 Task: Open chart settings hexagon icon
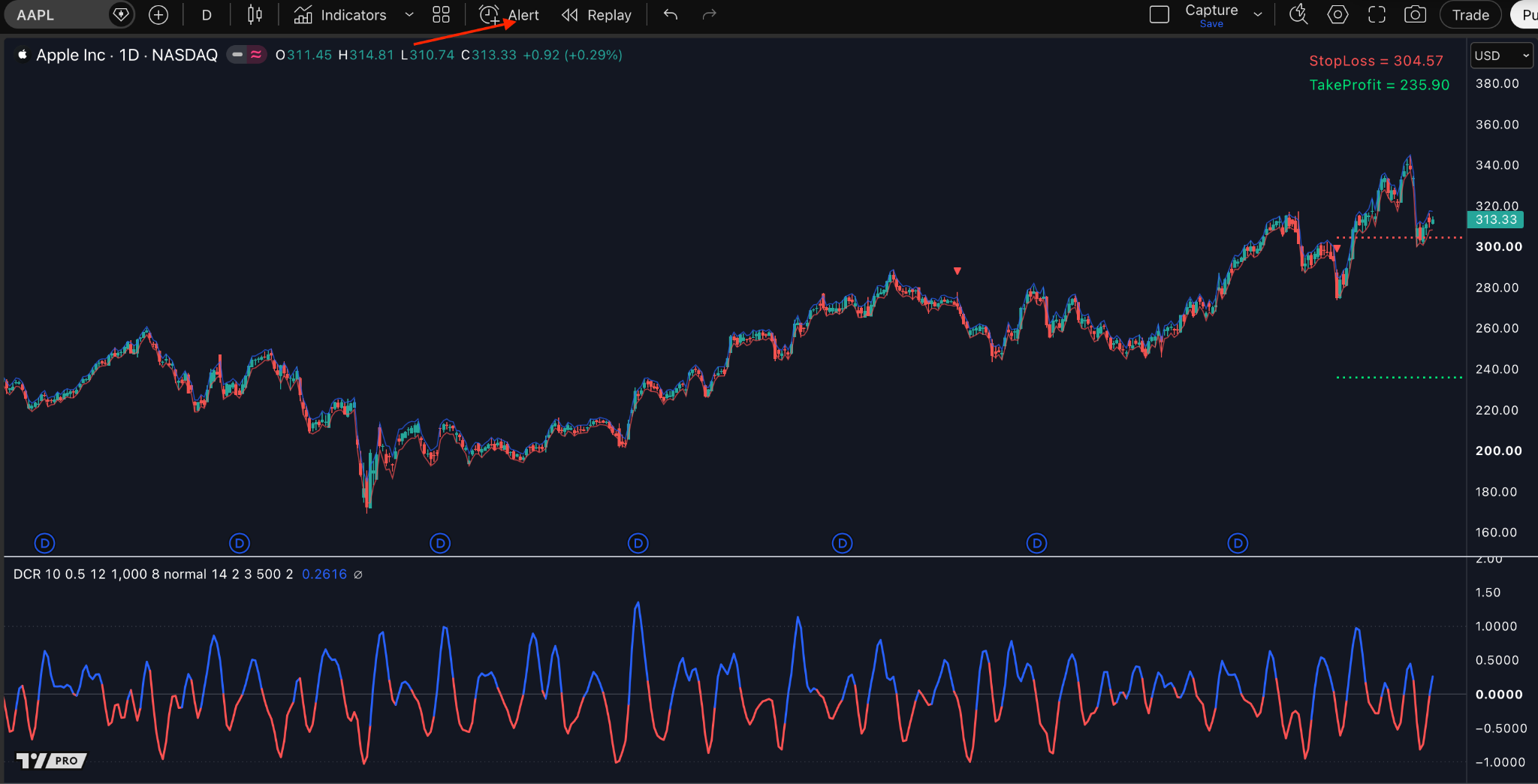pyautogui.click(x=1337, y=15)
